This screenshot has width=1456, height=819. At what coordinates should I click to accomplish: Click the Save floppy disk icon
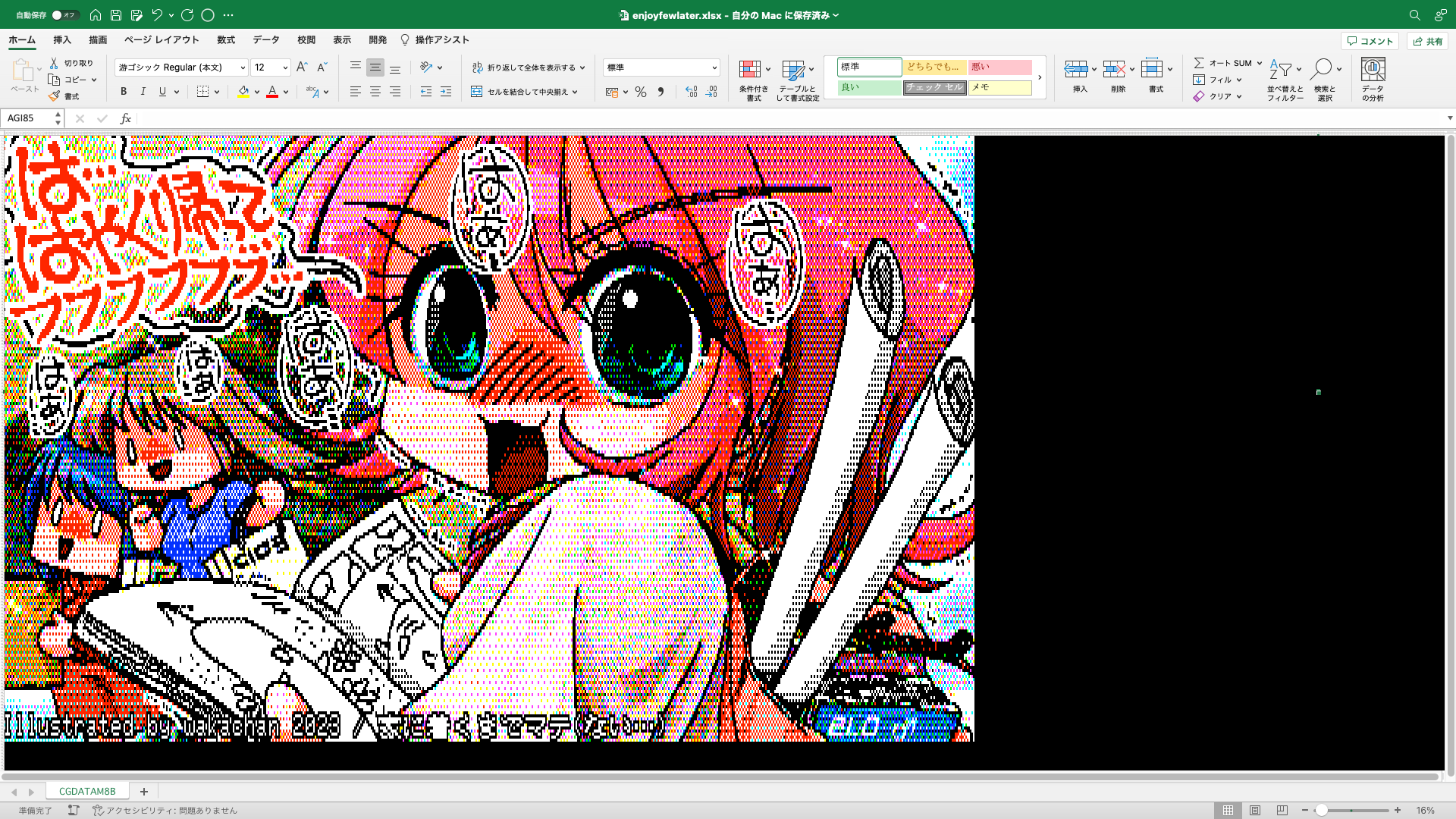pos(116,14)
